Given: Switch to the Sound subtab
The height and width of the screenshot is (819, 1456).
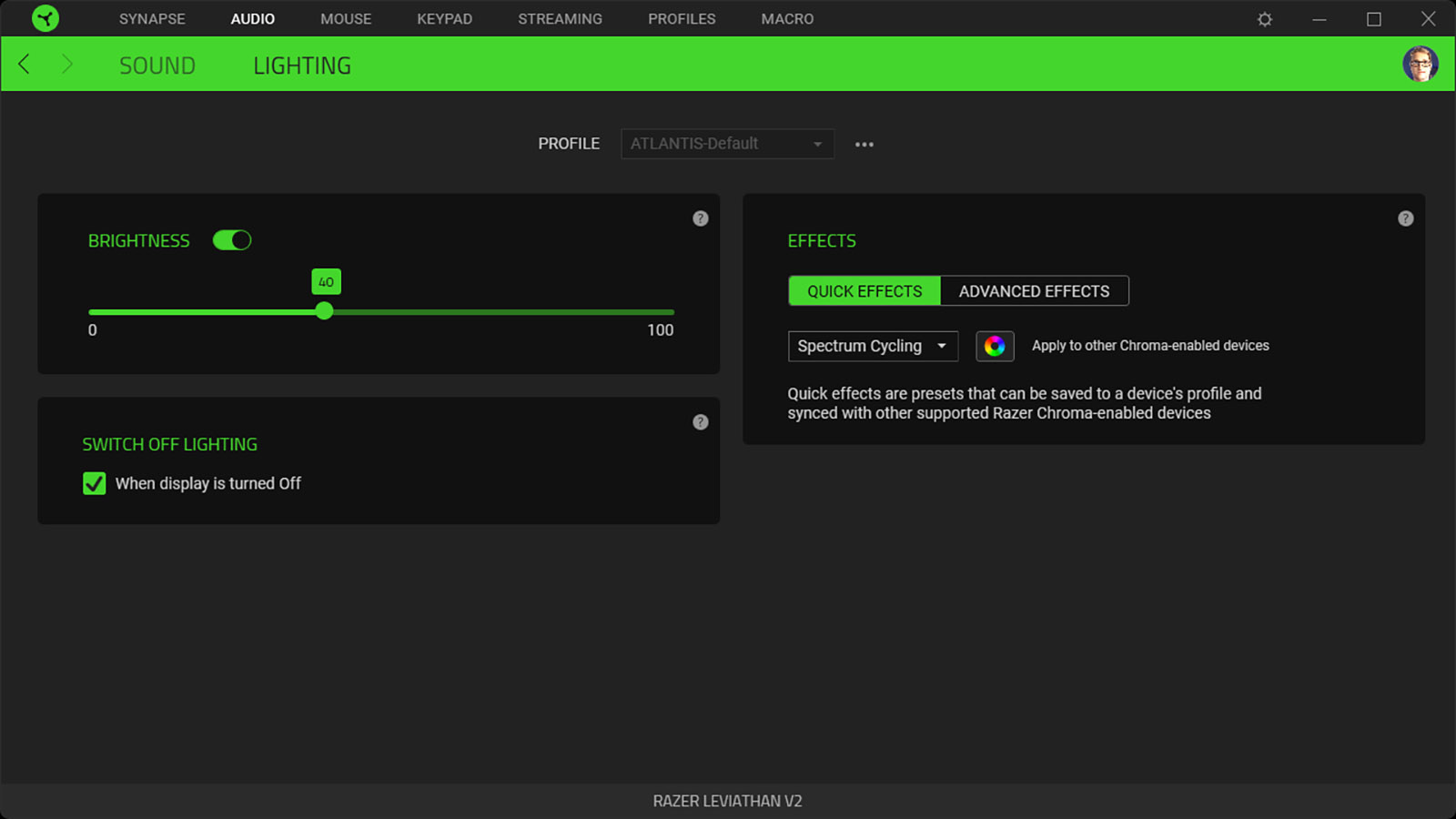Looking at the screenshot, I should tap(157, 66).
